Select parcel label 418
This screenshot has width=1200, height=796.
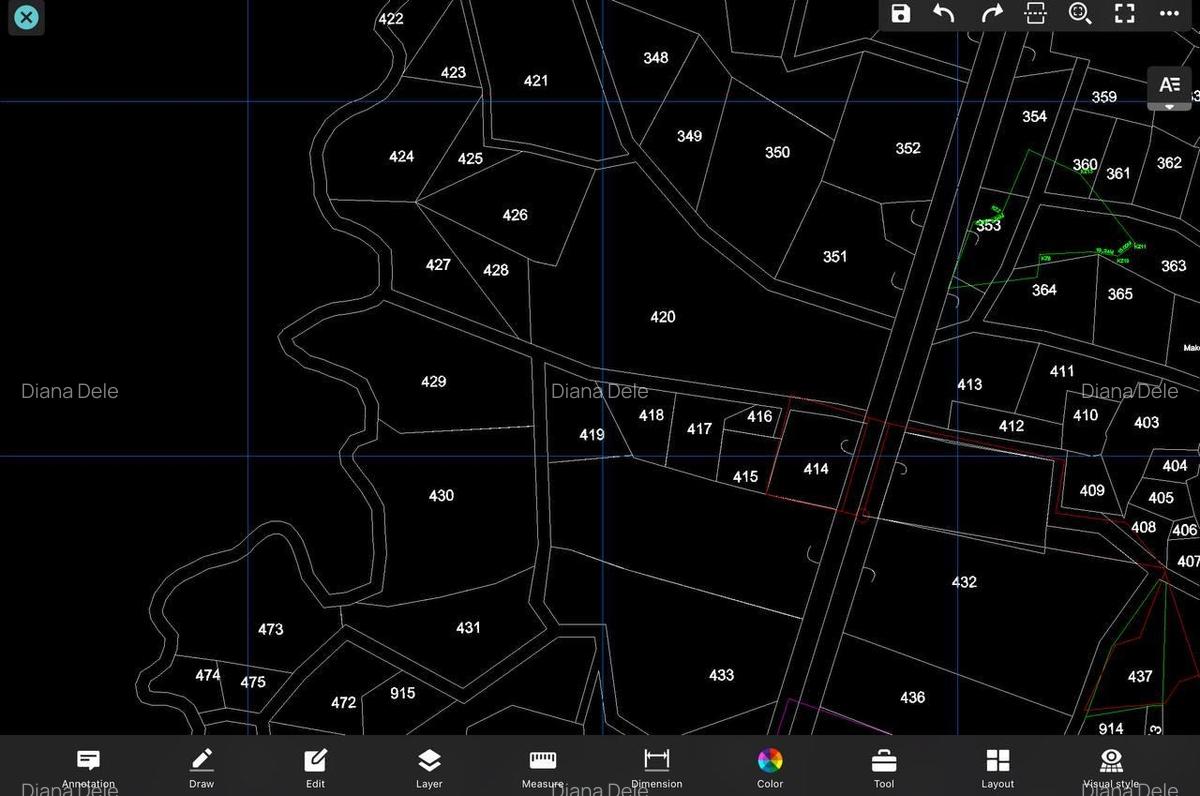tap(651, 415)
